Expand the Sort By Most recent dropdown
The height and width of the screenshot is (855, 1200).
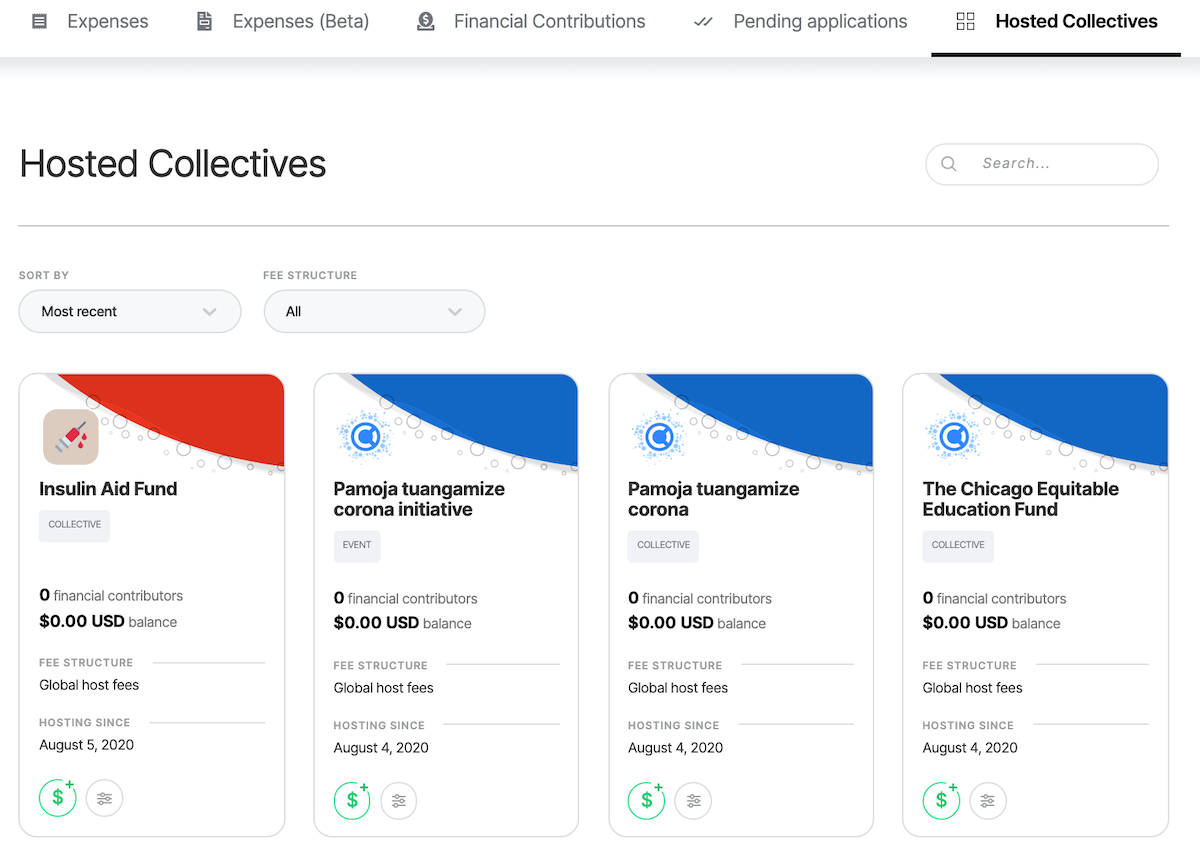130,311
